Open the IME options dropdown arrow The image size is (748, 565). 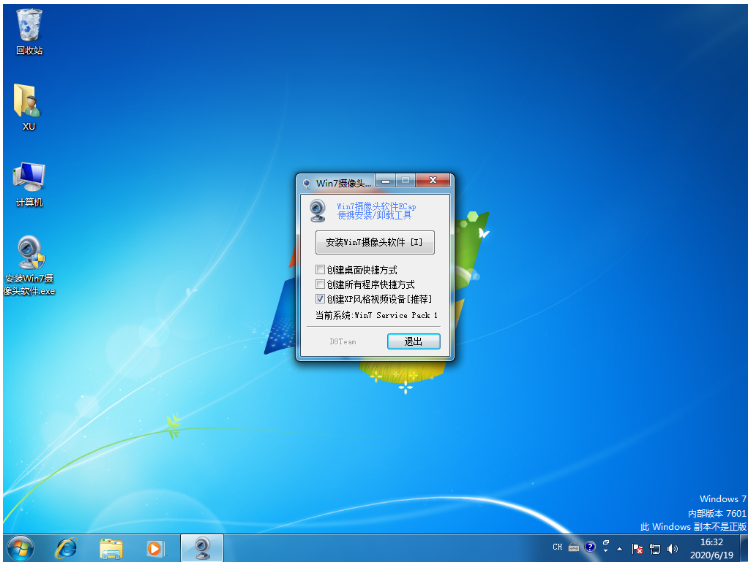pos(605,549)
